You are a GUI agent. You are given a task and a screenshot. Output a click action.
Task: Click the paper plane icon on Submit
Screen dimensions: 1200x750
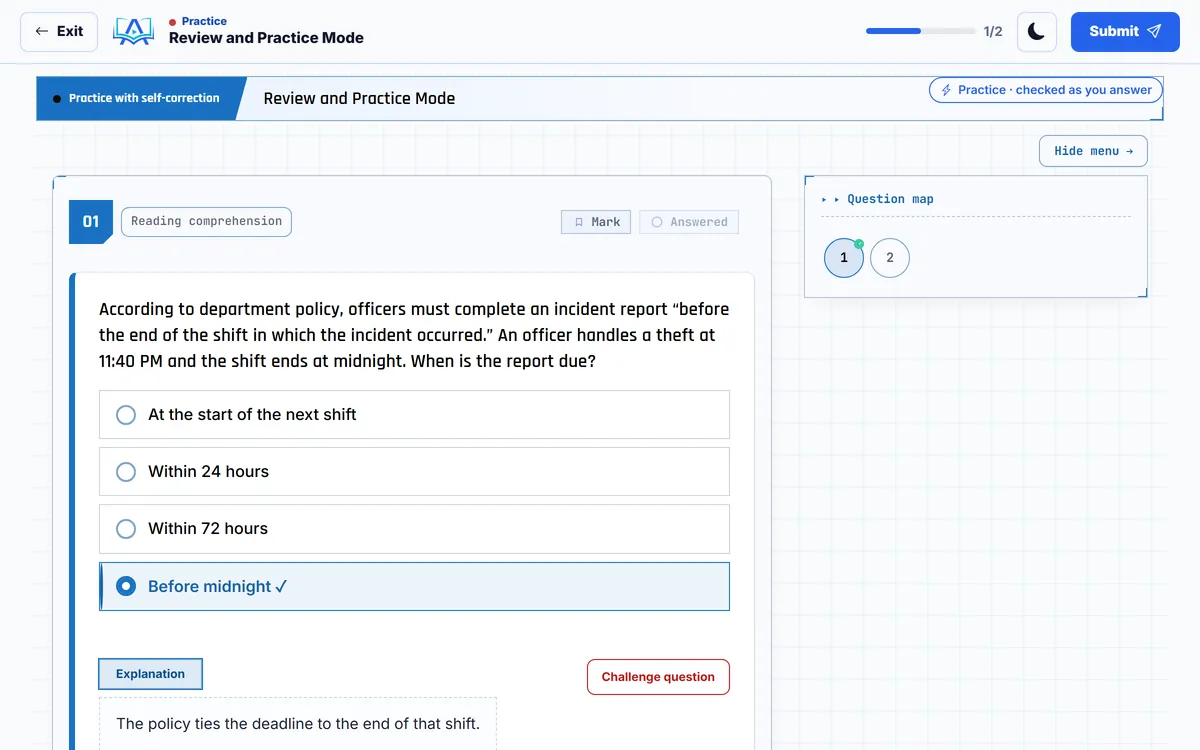(x=1154, y=32)
